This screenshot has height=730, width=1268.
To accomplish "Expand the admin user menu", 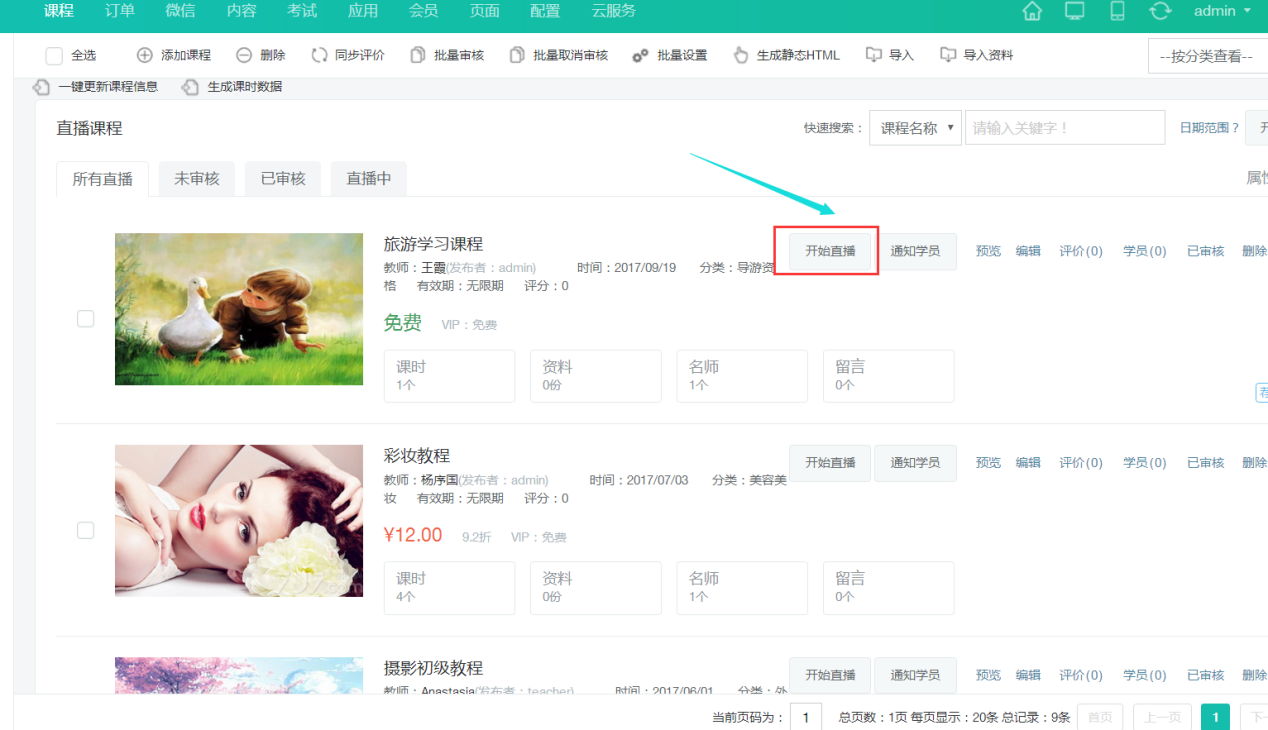I will pyautogui.click(x=1222, y=11).
